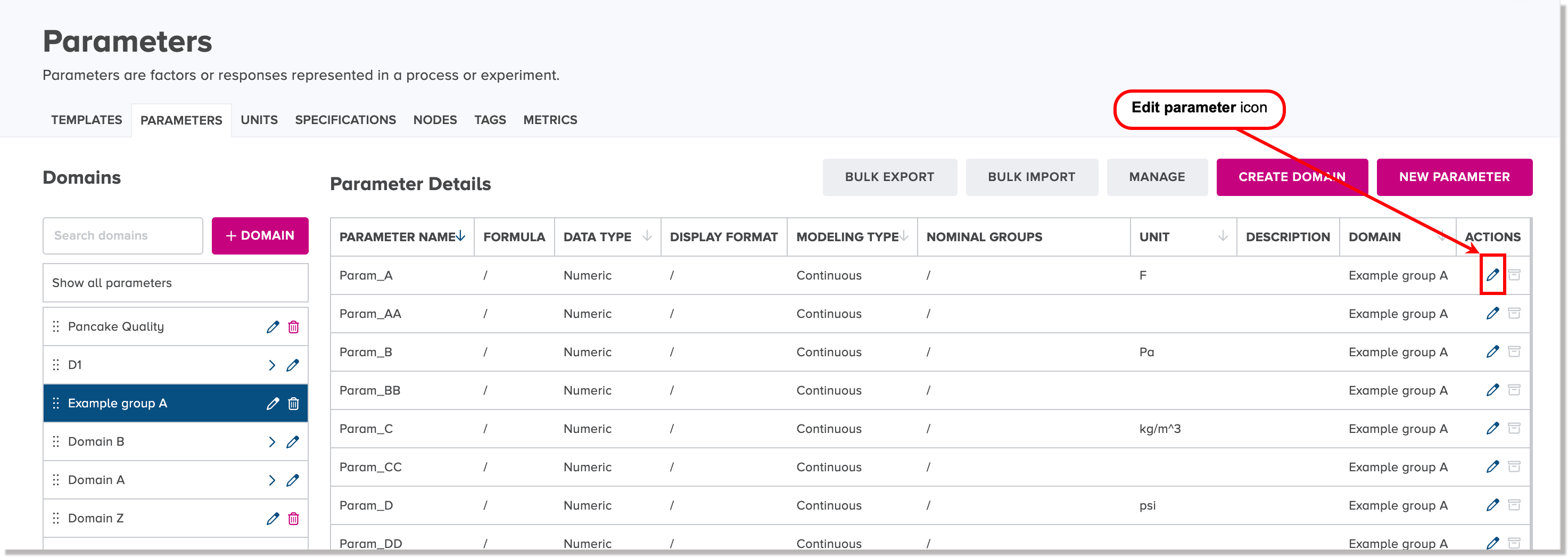Expand the Domain A chevron
The image size is (1568, 557).
[x=271, y=480]
